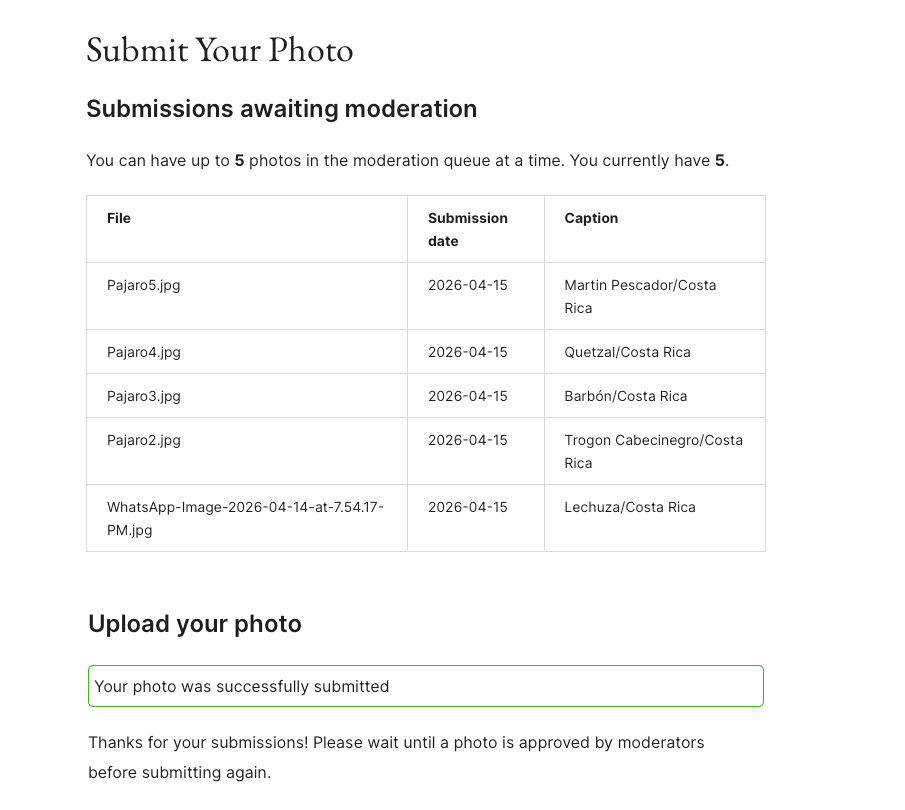Click the Pajaro2.jpg file name
Screen dimensions: 905x810
[144, 440]
